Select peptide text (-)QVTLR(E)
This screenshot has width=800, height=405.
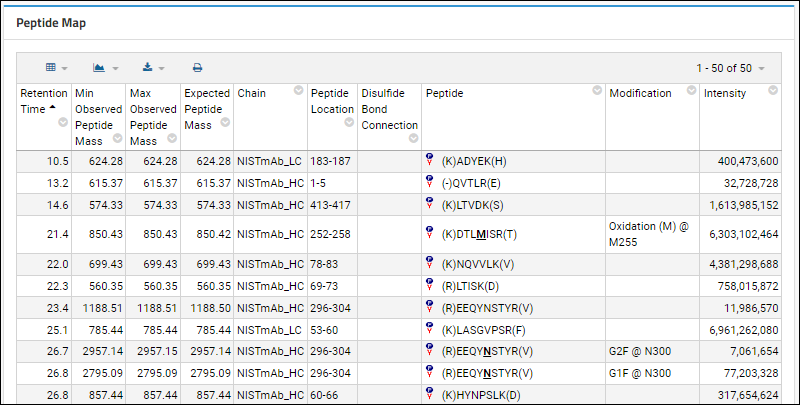[x=471, y=184]
